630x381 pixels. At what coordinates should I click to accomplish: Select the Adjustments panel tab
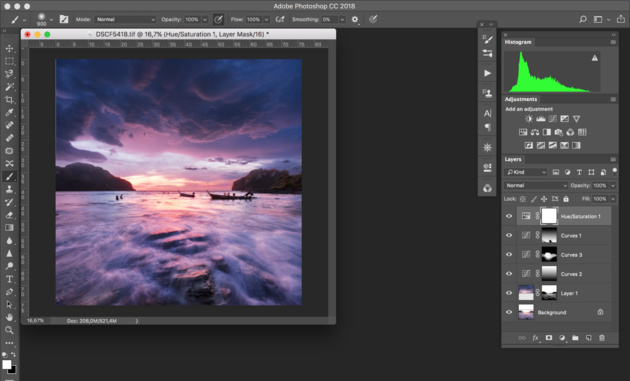coord(521,99)
